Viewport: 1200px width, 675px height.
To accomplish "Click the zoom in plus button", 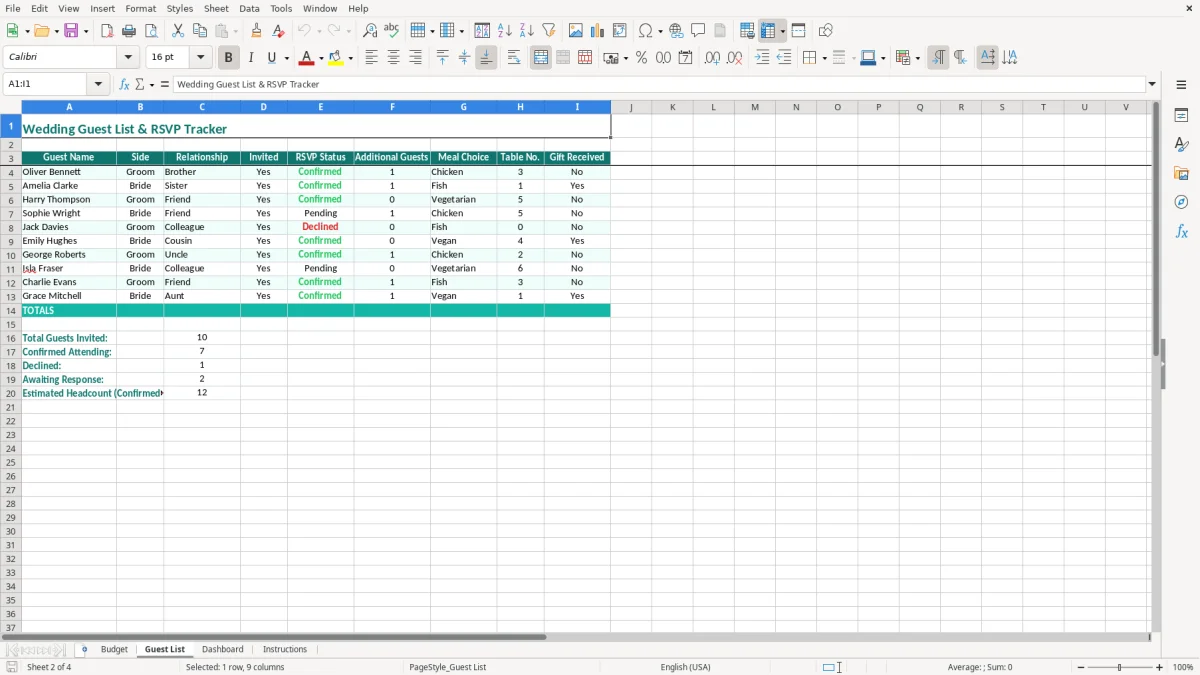I will [x=1160, y=667].
